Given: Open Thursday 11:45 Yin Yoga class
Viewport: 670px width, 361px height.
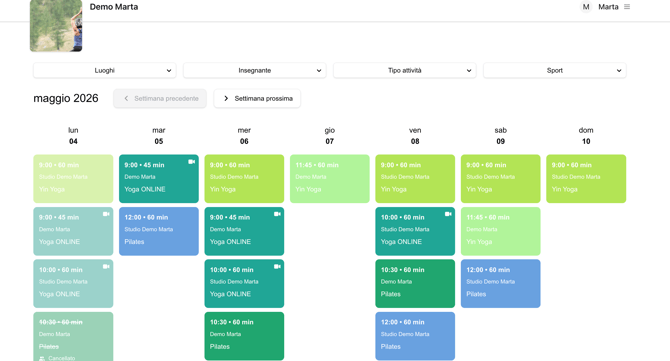Looking at the screenshot, I should [329, 179].
